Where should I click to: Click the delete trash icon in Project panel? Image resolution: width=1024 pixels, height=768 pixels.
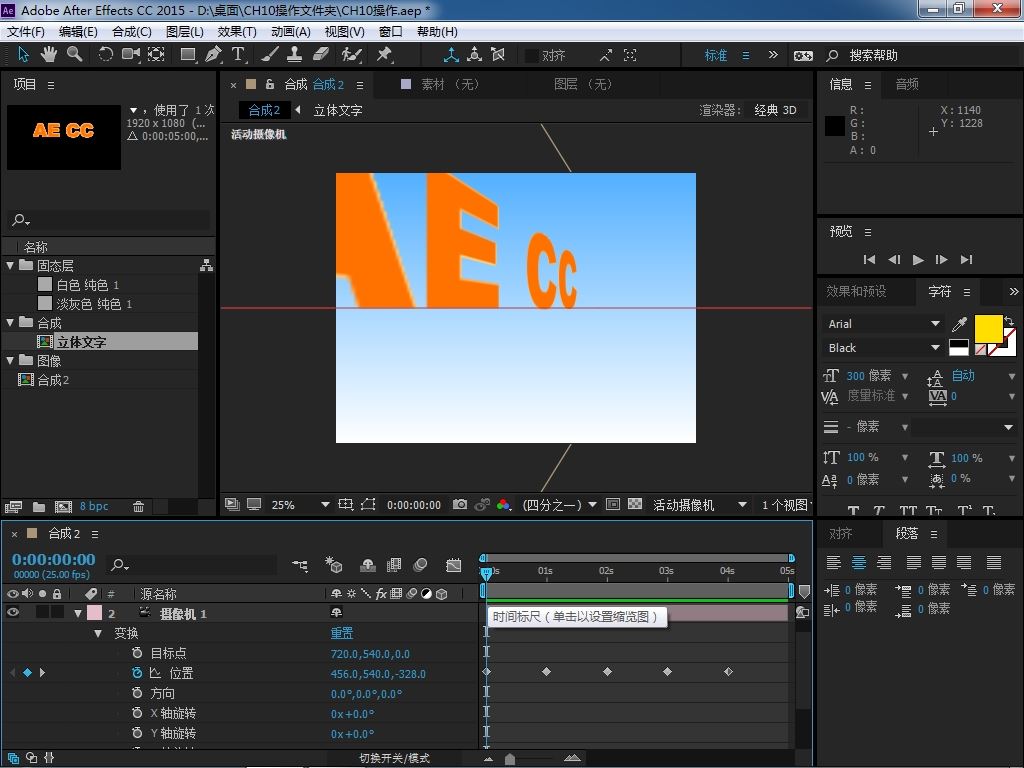coord(138,506)
